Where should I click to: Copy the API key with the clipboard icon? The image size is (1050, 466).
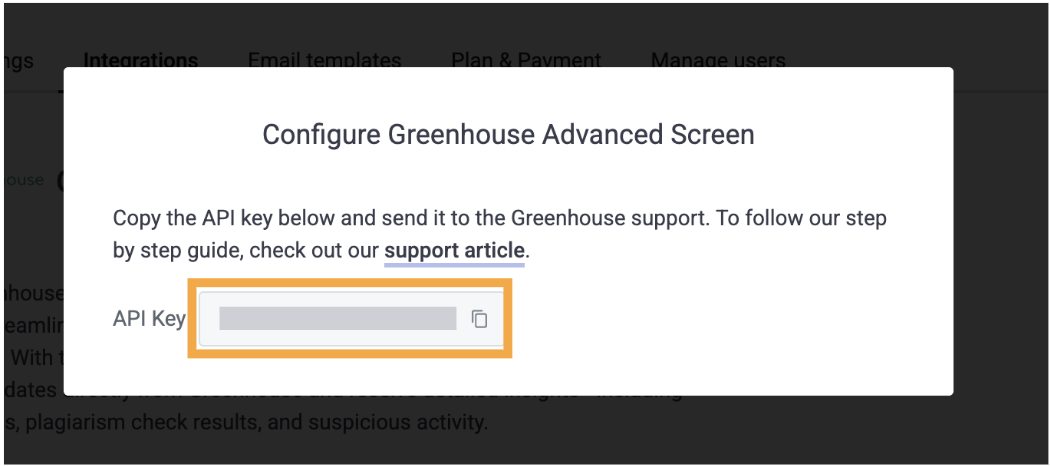point(479,319)
